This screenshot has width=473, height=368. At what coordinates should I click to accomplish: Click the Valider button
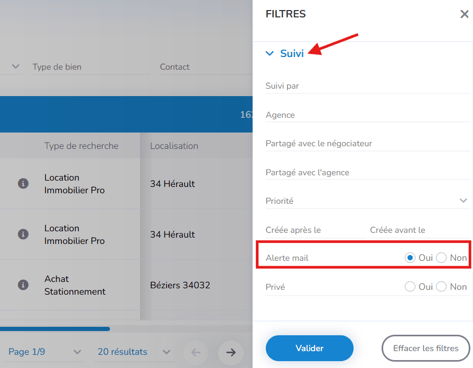309,348
